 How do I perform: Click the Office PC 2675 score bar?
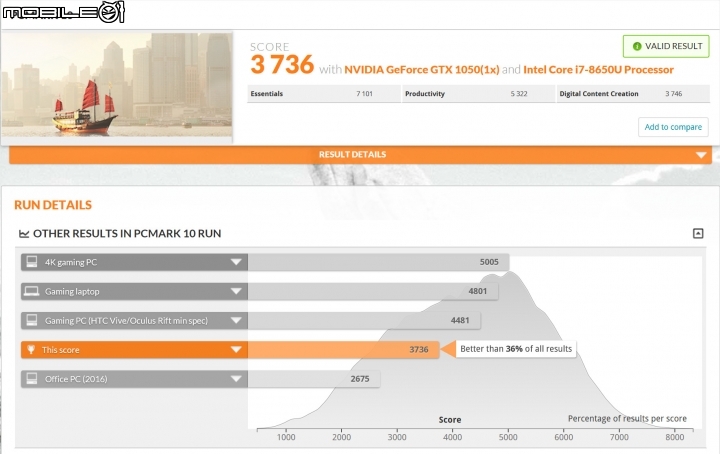314,379
